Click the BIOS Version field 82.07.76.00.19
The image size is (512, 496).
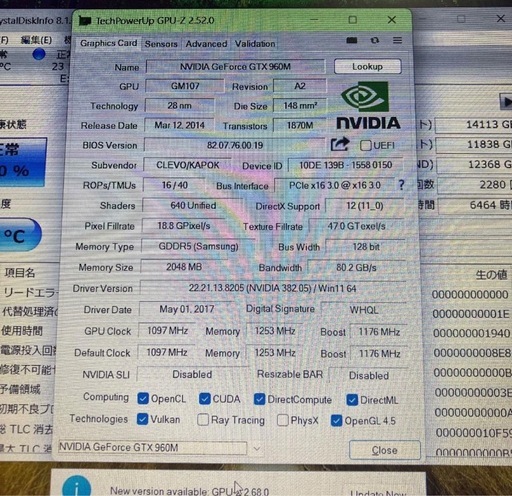[x=235, y=145]
